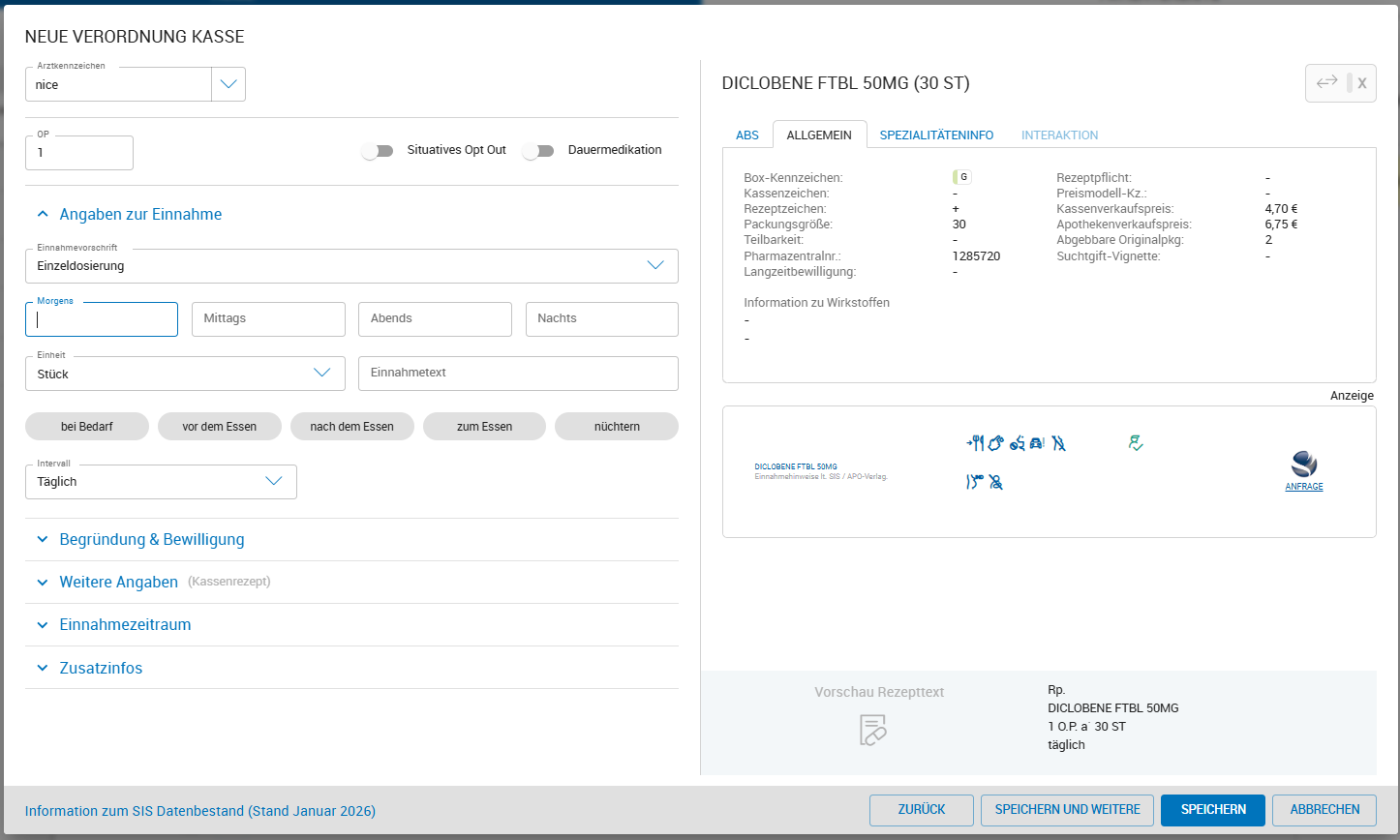Click the green checkmark icon in Anzeige panel

click(x=1136, y=443)
